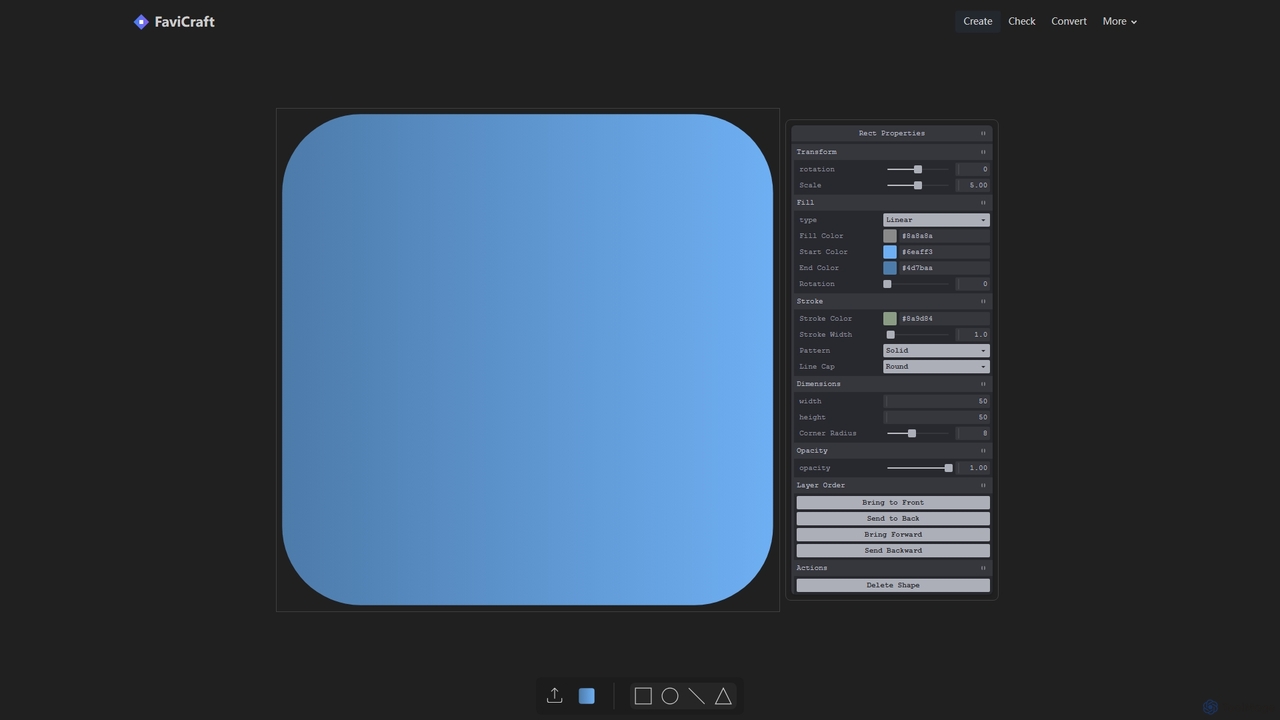Click the Scale value field 5.00
1280x720 pixels.
click(973, 186)
